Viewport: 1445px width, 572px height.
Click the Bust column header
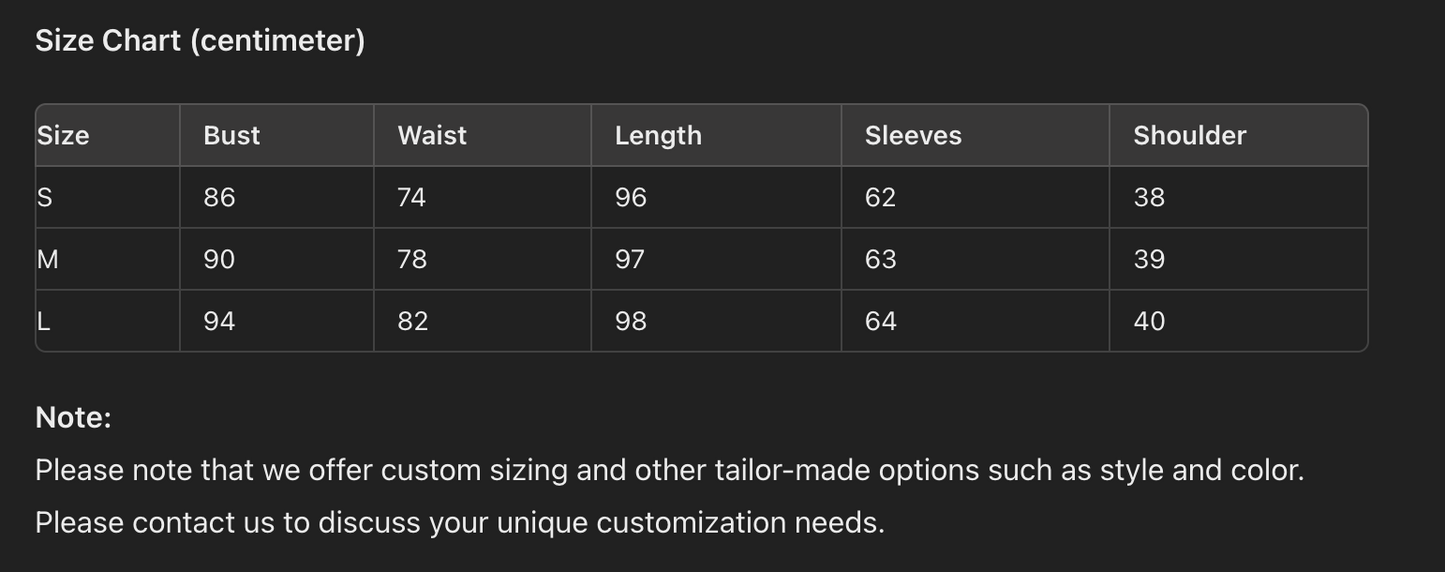(231, 135)
